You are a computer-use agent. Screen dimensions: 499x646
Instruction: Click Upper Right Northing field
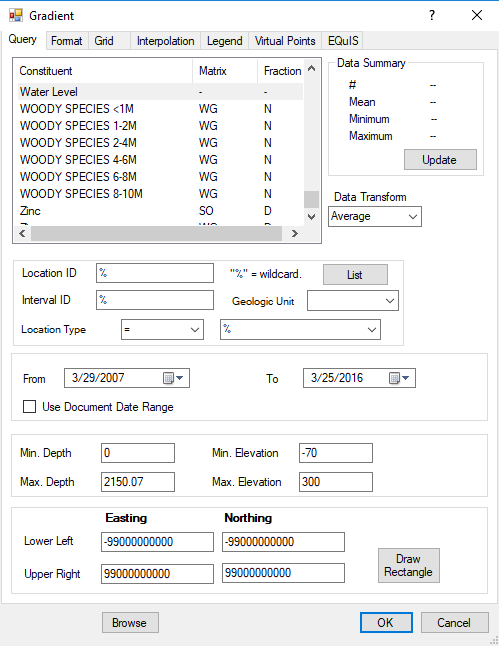(283, 573)
